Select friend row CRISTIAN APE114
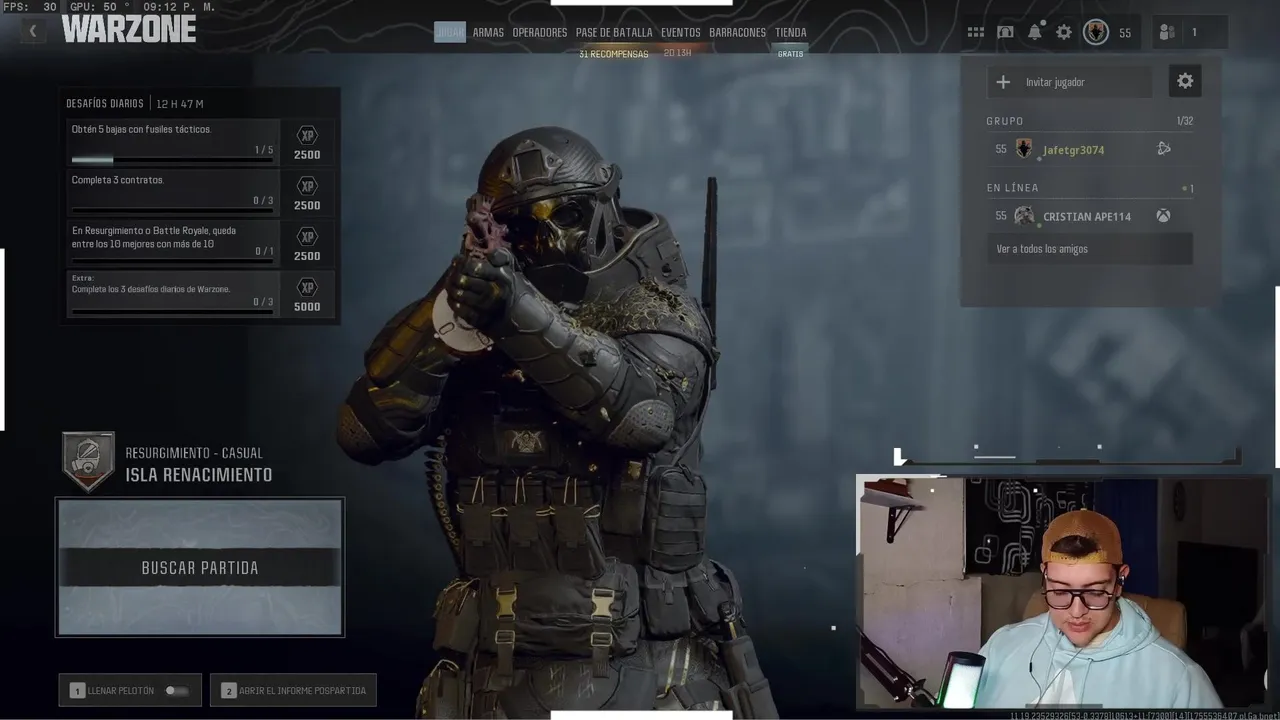1280x720 pixels. pos(1090,216)
